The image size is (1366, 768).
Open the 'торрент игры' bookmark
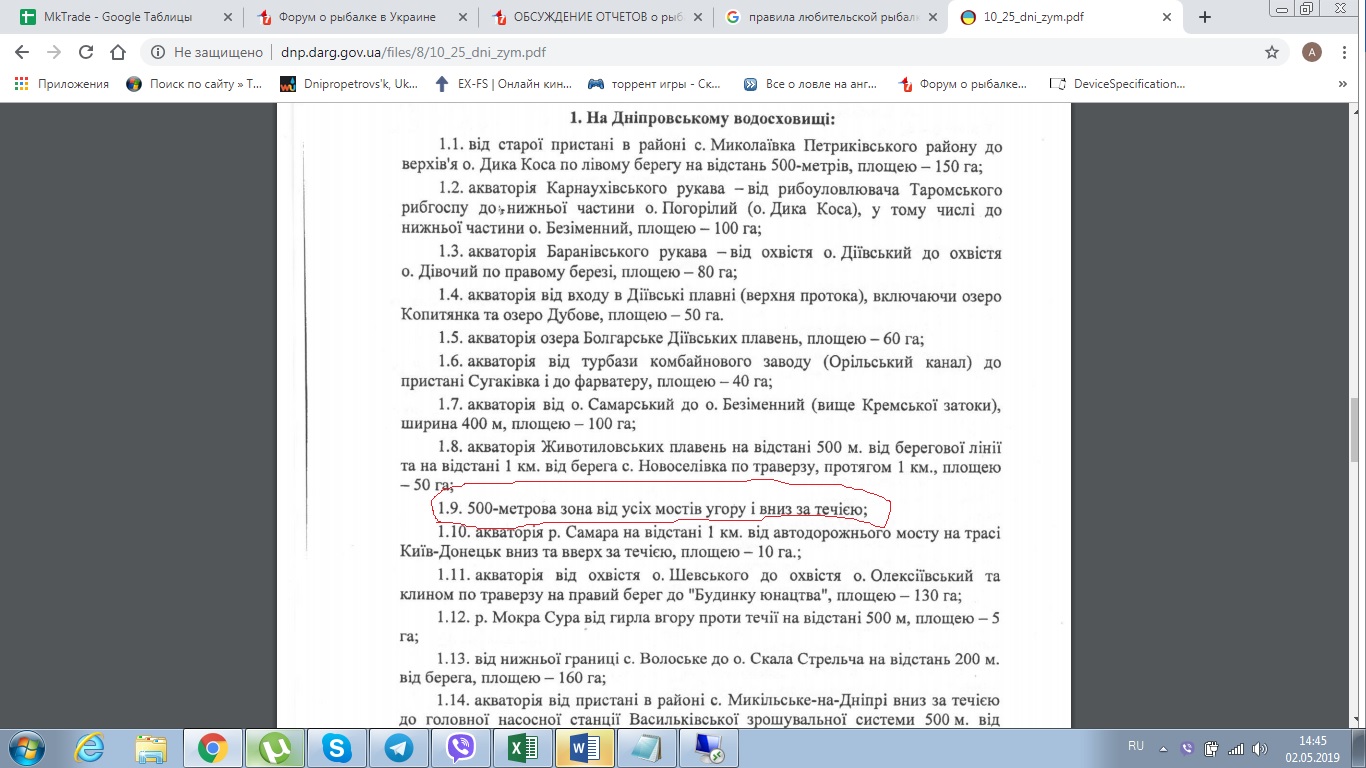click(660, 84)
